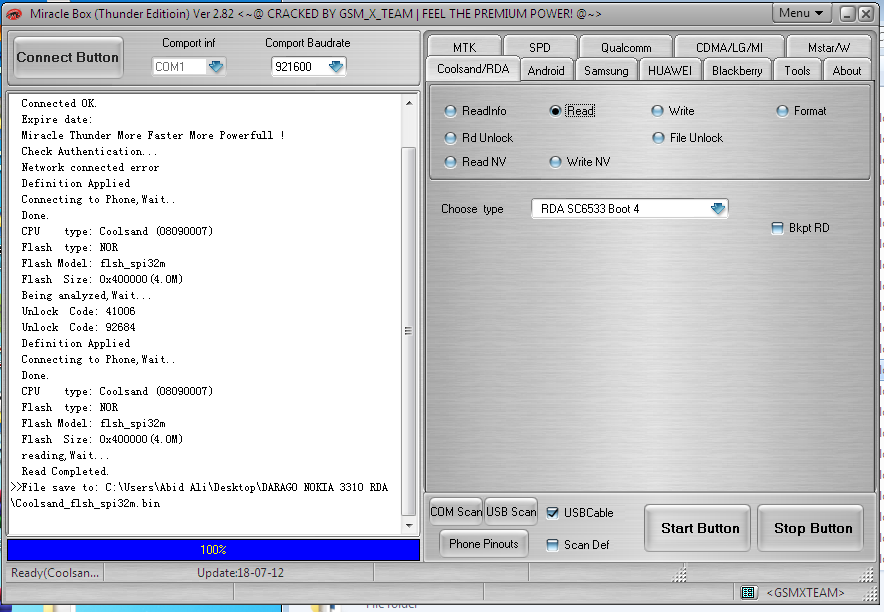Click the Phone Pinouts button
Screen dimensions: 884x612
tap(484, 544)
